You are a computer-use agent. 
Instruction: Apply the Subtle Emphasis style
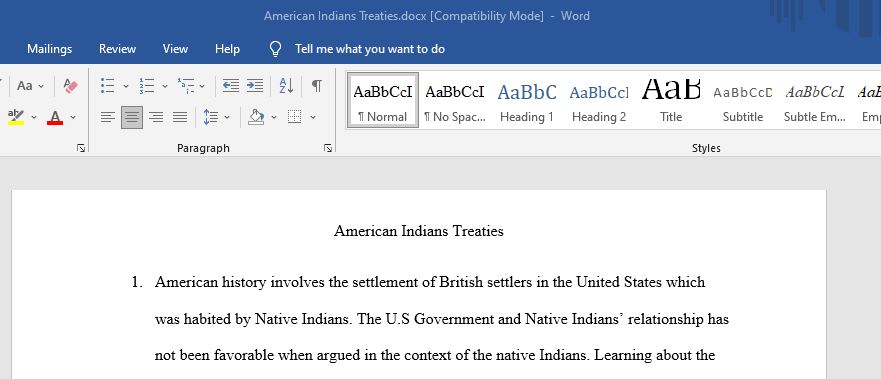815,100
